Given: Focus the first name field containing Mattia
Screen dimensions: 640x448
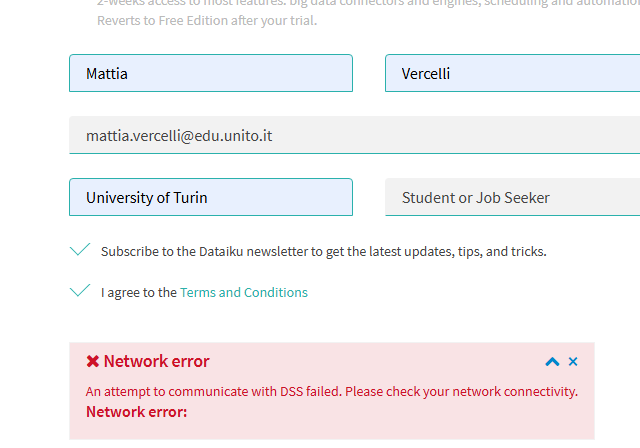Looking at the screenshot, I should tap(211, 73).
